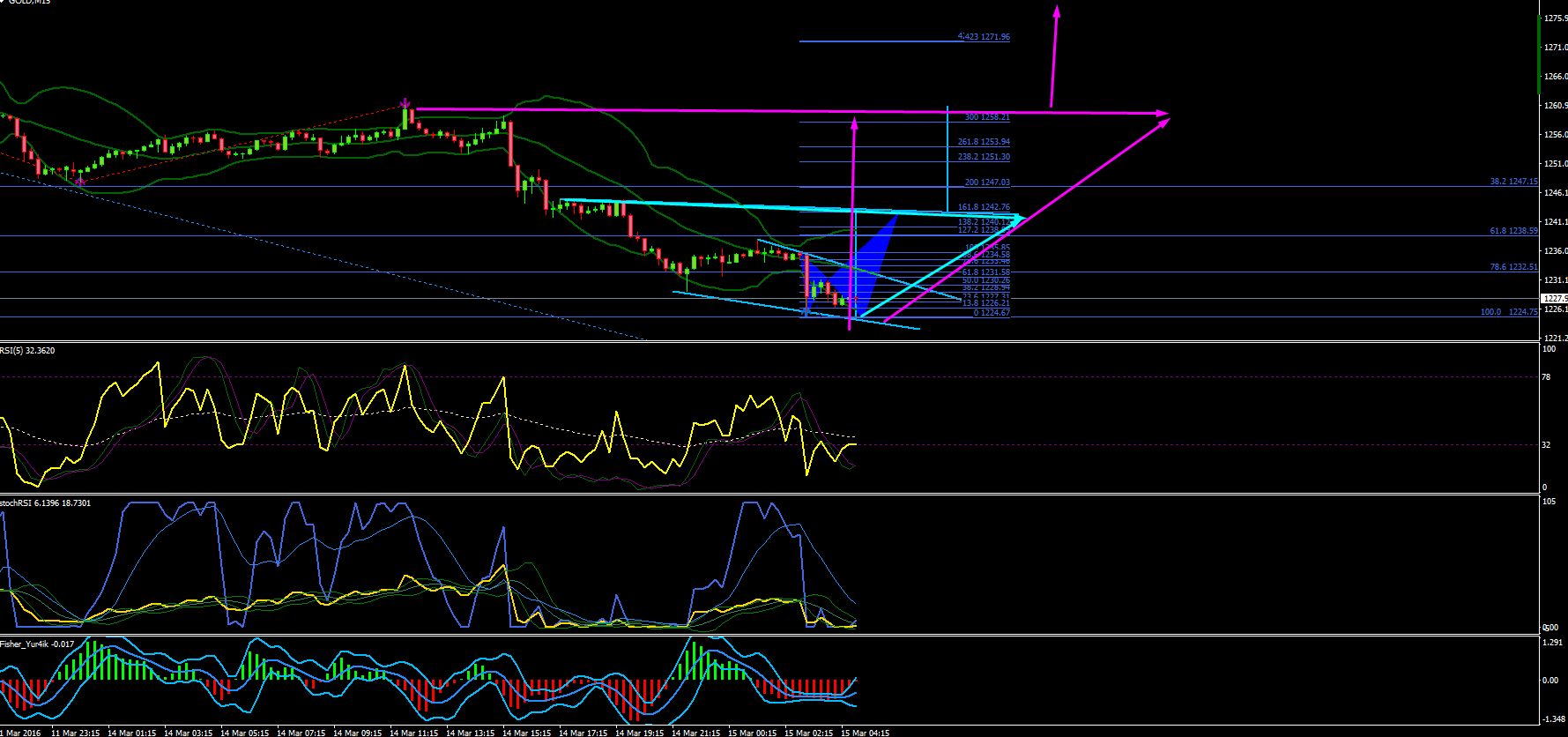Viewport: 1568px width, 737px height.
Task: Click the Fibonacci label "161.8 1242.76"
Action: pyautogui.click(x=984, y=207)
